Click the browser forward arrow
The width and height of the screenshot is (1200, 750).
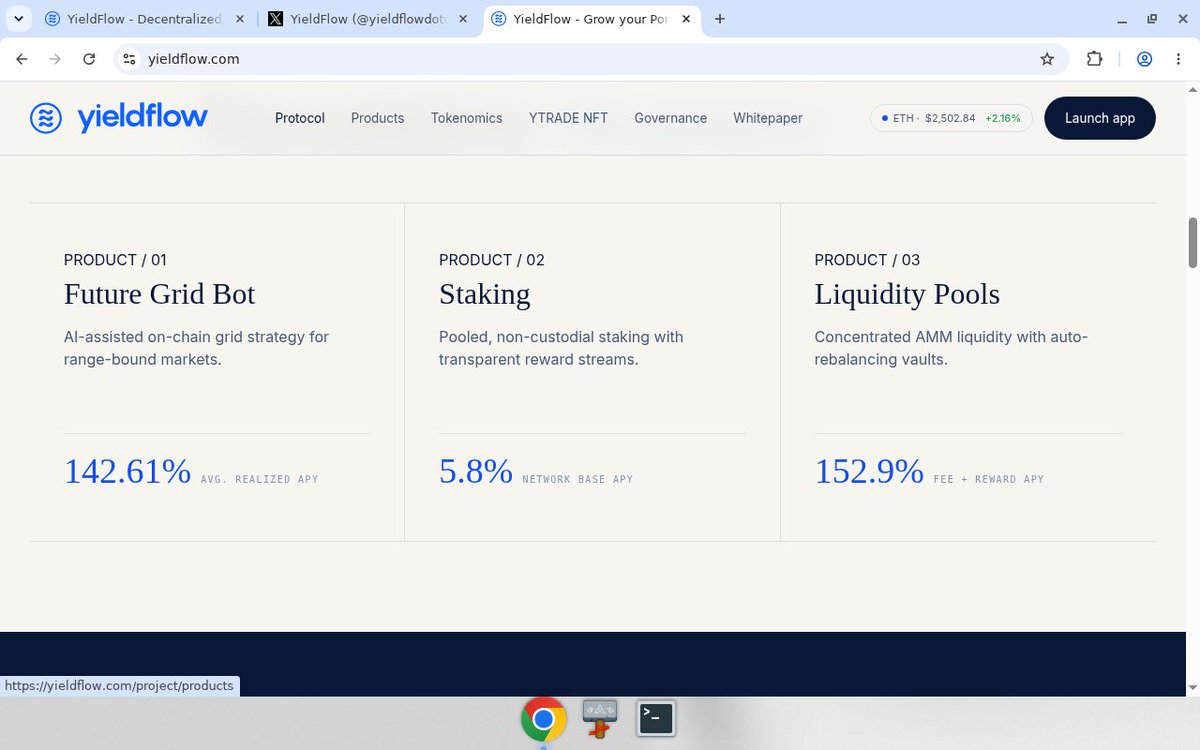click(x=55, y=59)
